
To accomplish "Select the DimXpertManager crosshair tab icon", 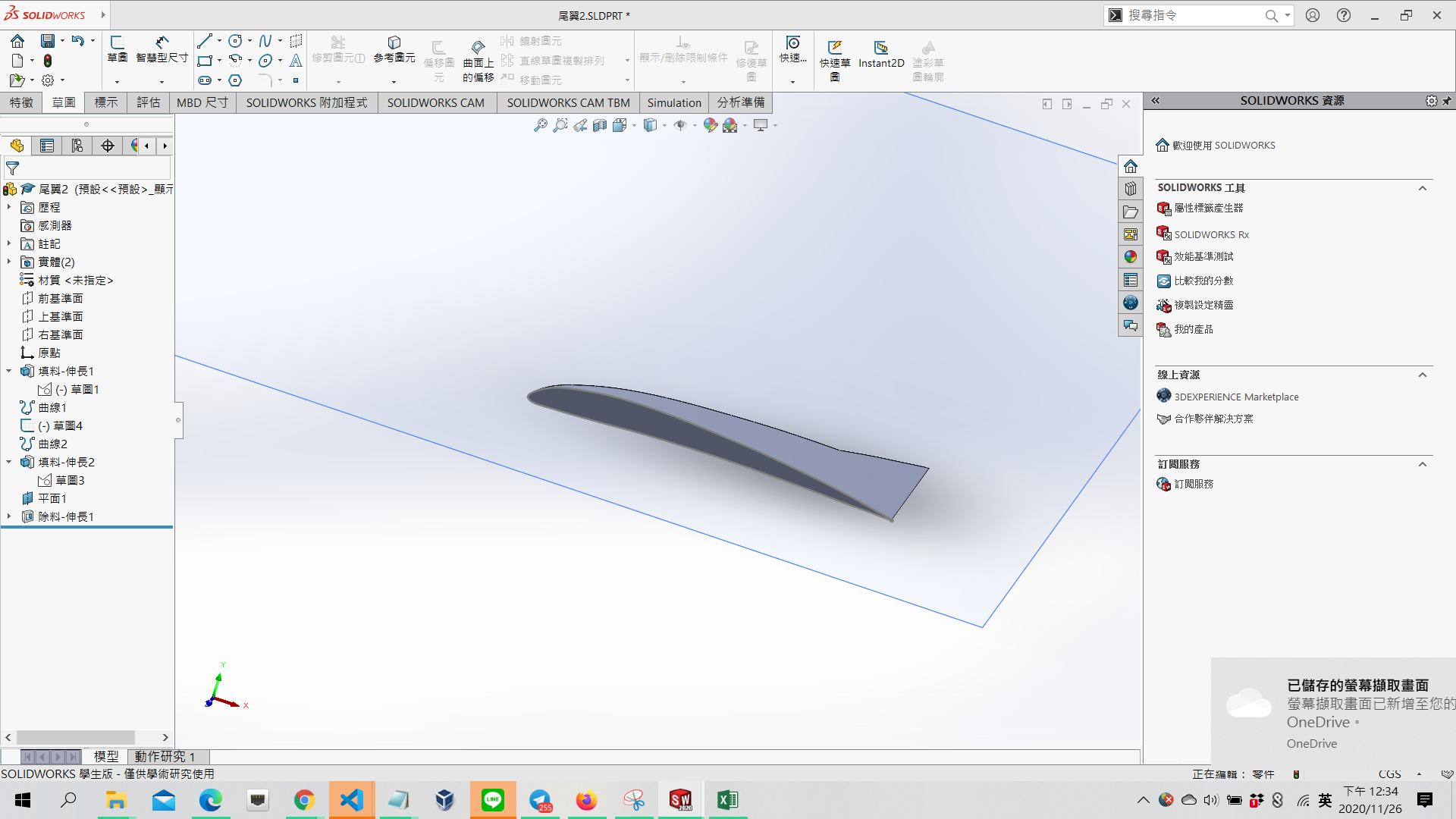I will [x=108, y=146].
